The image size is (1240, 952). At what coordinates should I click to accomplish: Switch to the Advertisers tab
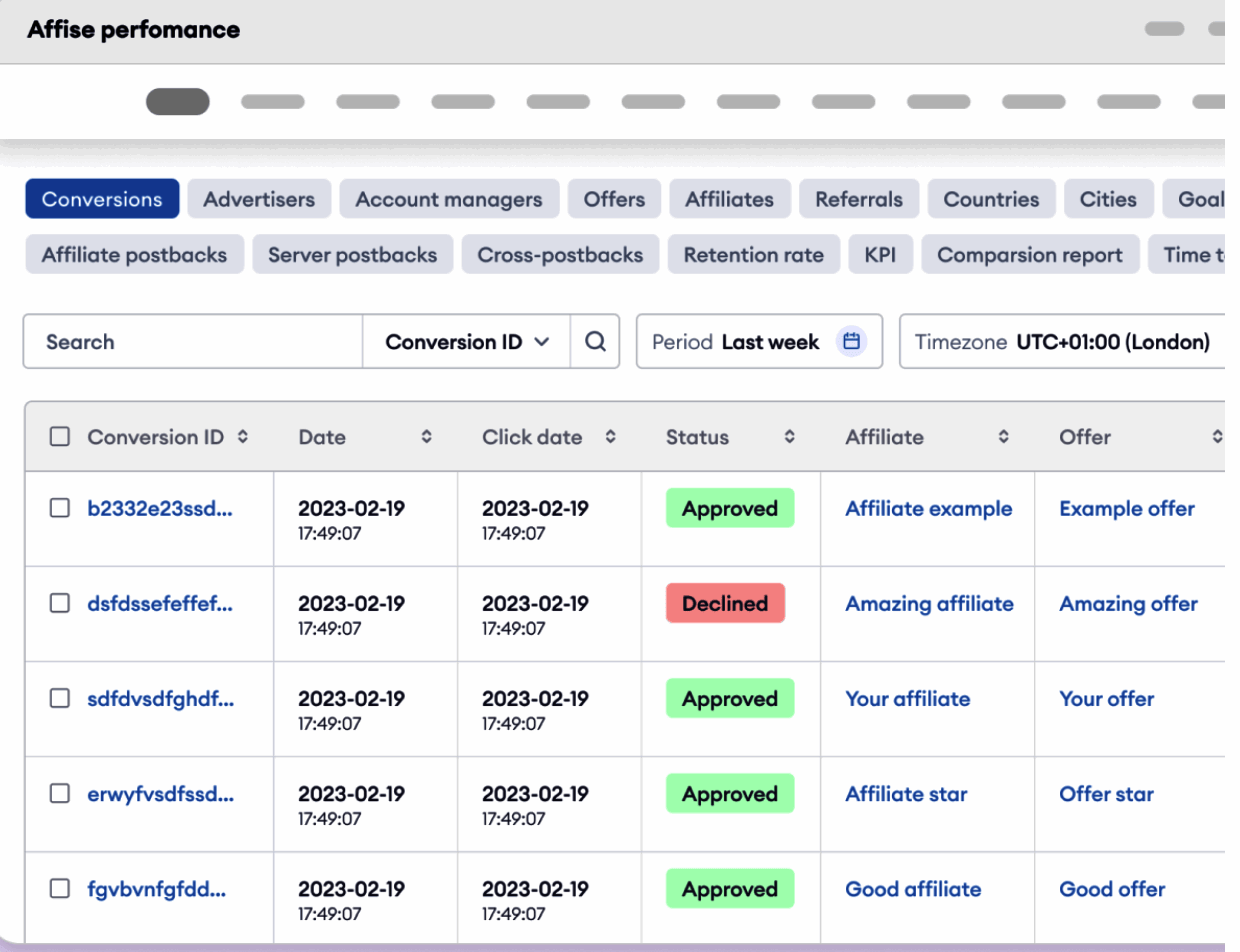coord(259,199)
